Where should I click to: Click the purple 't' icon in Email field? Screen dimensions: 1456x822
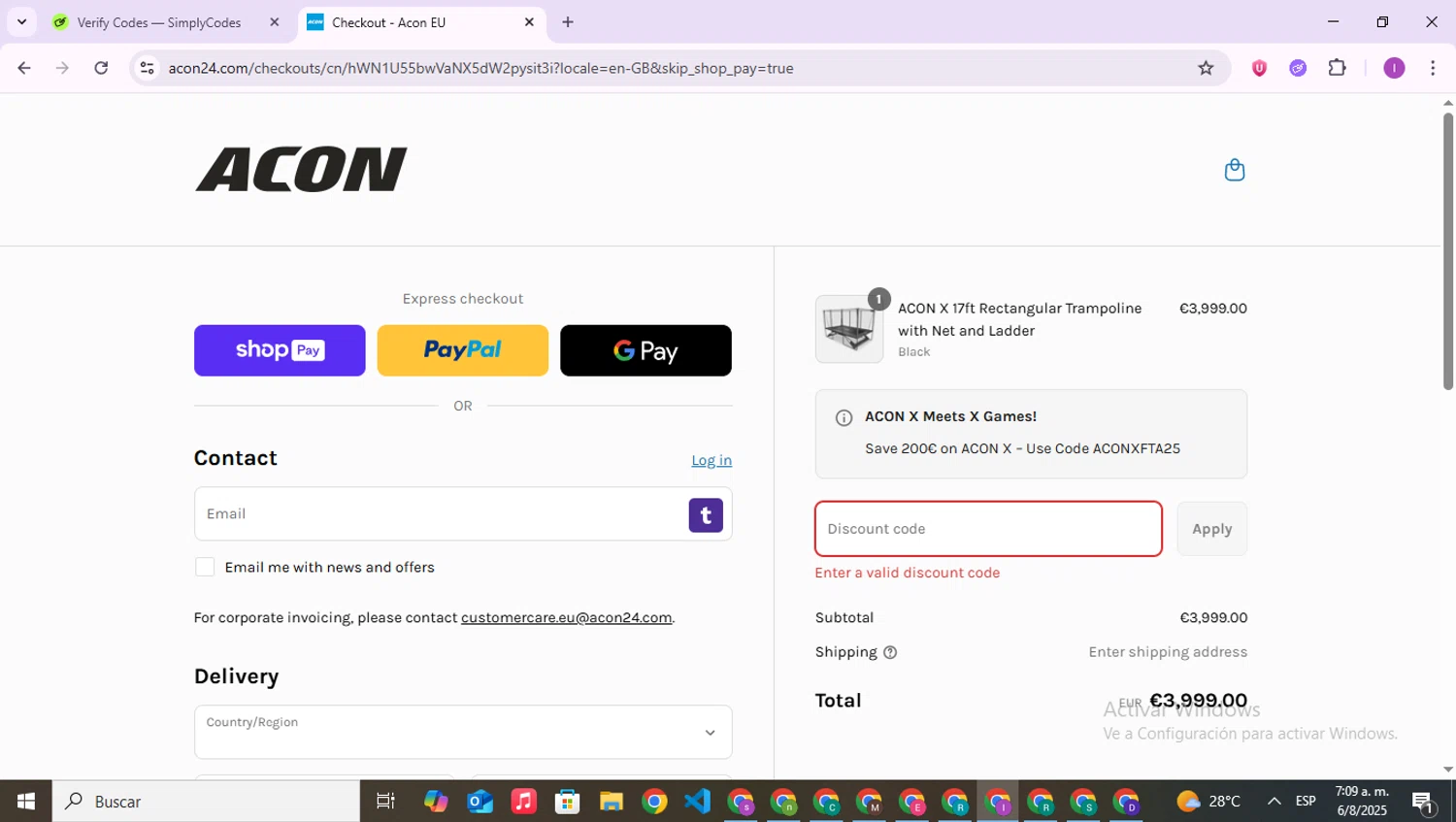coord(706,515)
